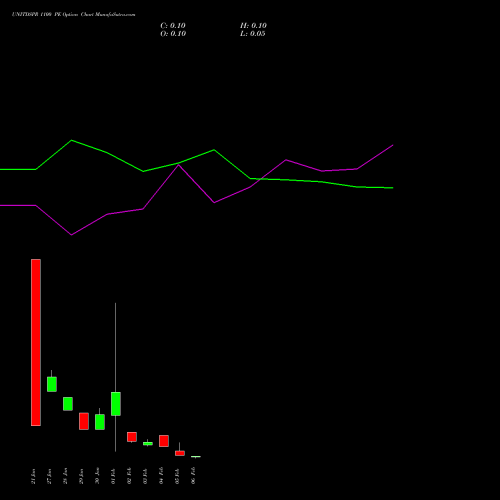Click the tall red candlestick at far left
Viewport: 500px width, 500px height.
pos(36,342)
